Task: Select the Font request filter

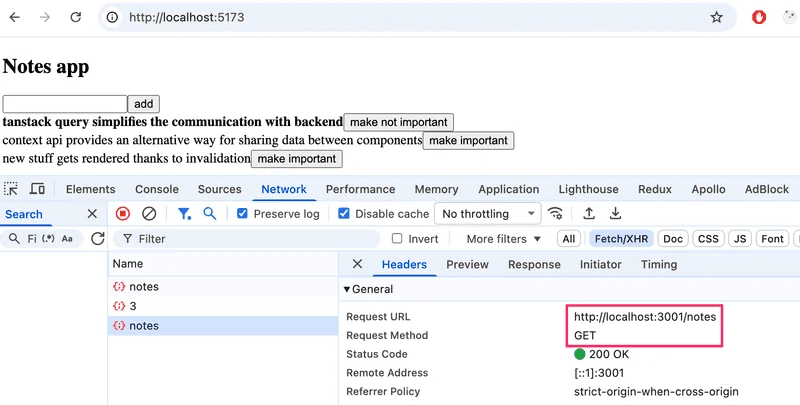Action: 772,239
